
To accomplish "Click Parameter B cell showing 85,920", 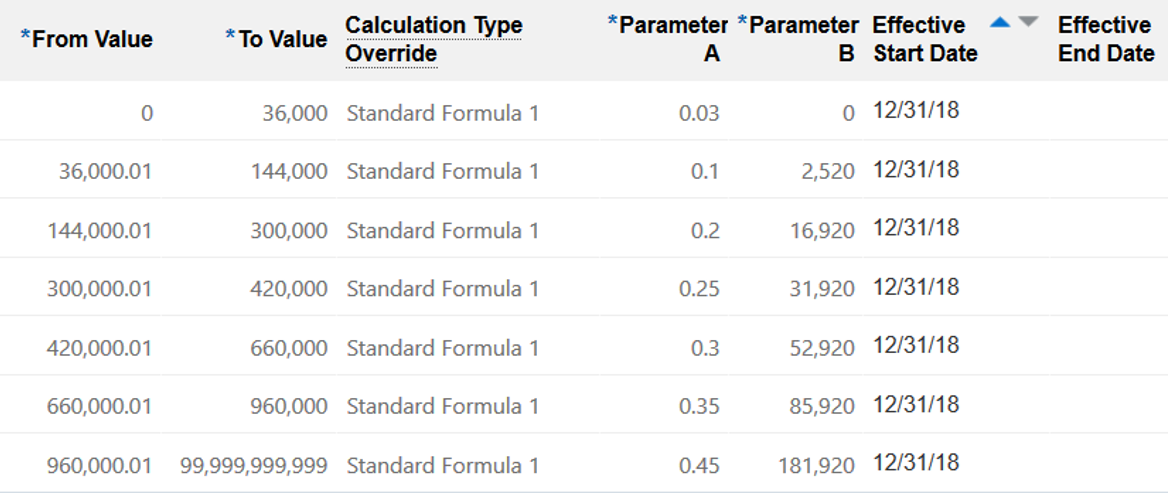I will tap(817, 407).
